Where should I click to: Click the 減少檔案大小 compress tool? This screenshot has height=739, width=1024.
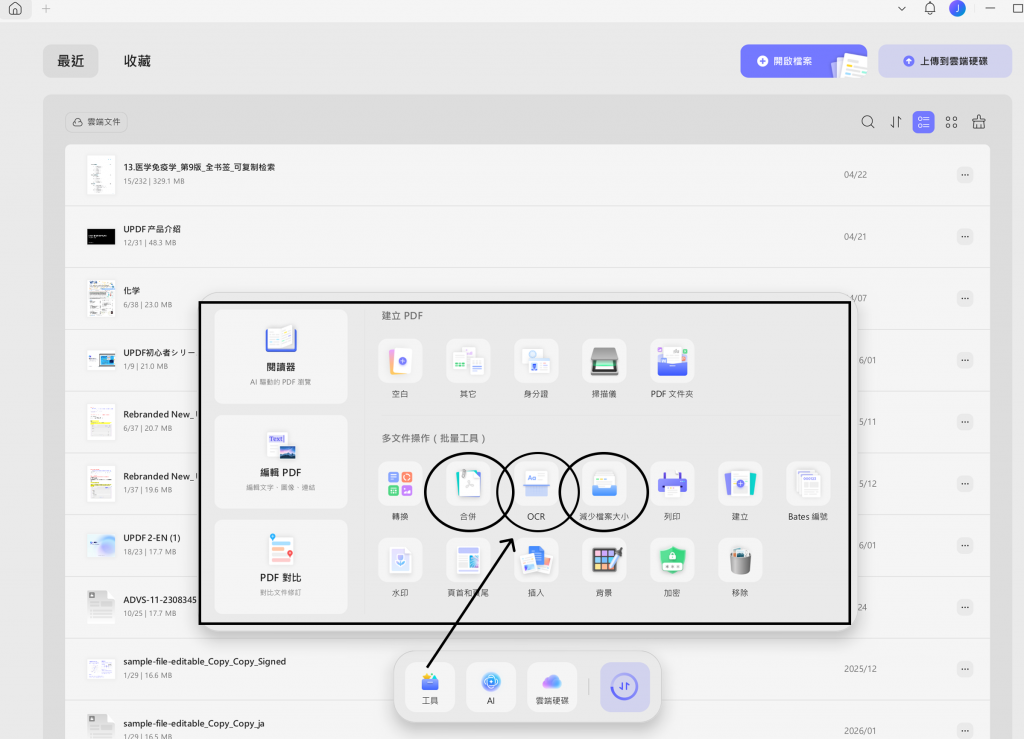click(603, 484)
